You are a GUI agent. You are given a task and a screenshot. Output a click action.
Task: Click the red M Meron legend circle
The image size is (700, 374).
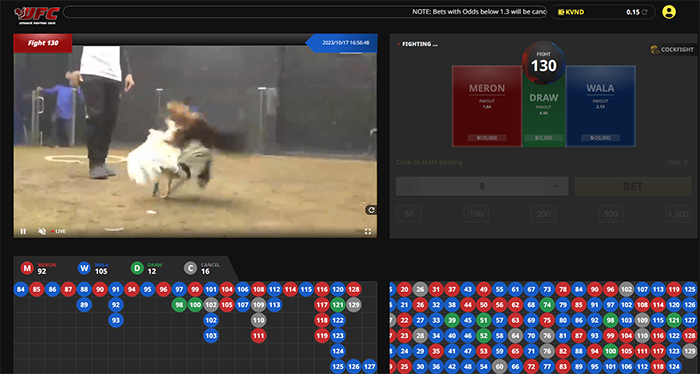click(27, 268)
